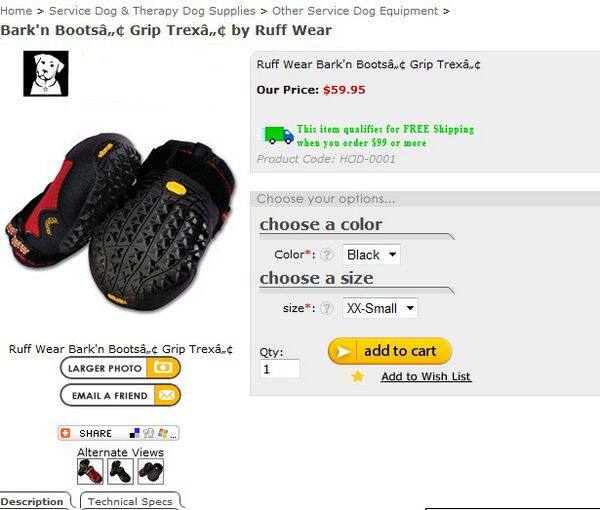
Task: Open Other Service Dog Equipment breadcrumb
Action: 355,11
